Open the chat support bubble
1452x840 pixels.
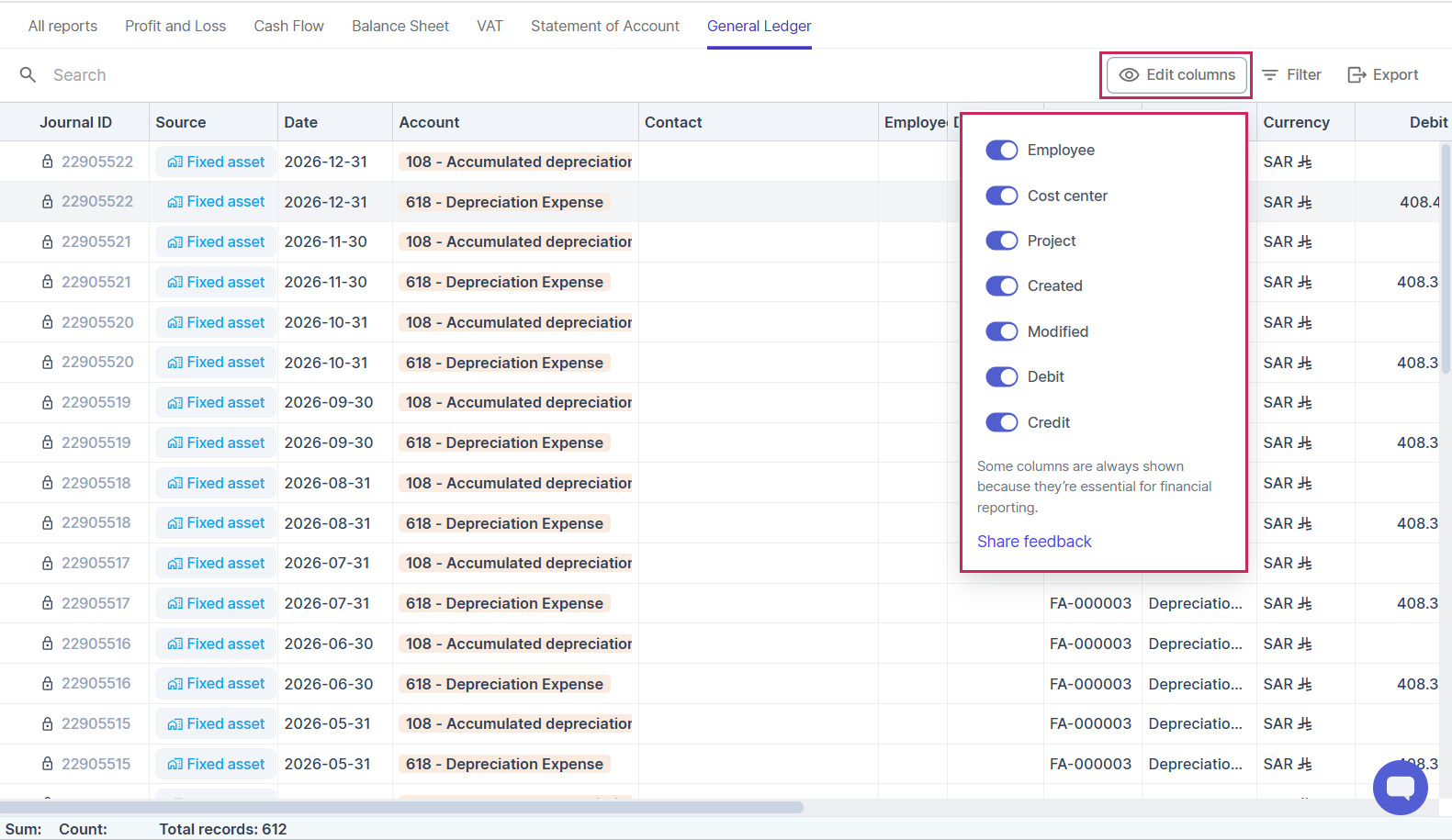click(1400, 787)
